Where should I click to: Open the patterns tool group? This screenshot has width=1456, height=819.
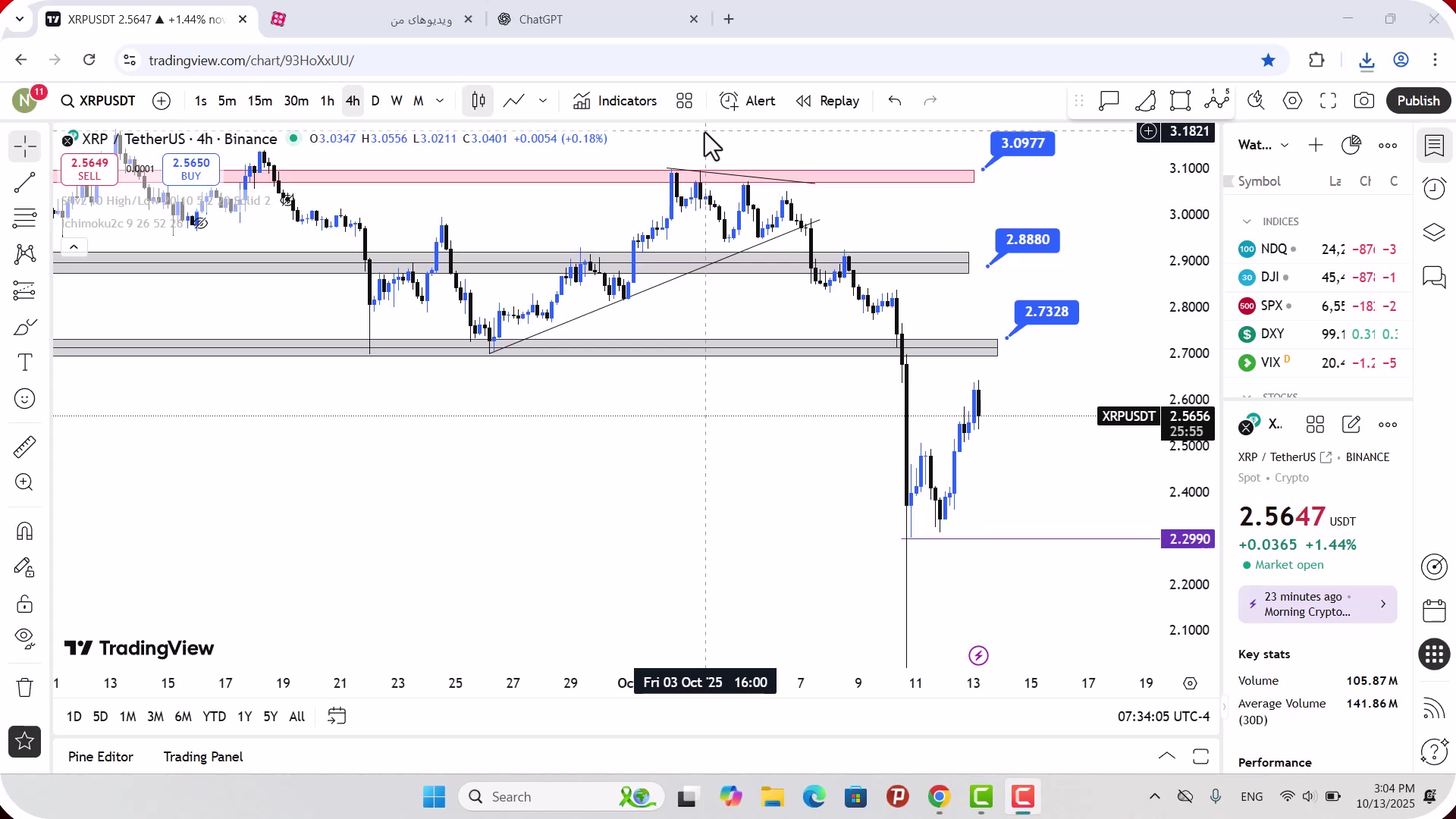coord(25,254)
